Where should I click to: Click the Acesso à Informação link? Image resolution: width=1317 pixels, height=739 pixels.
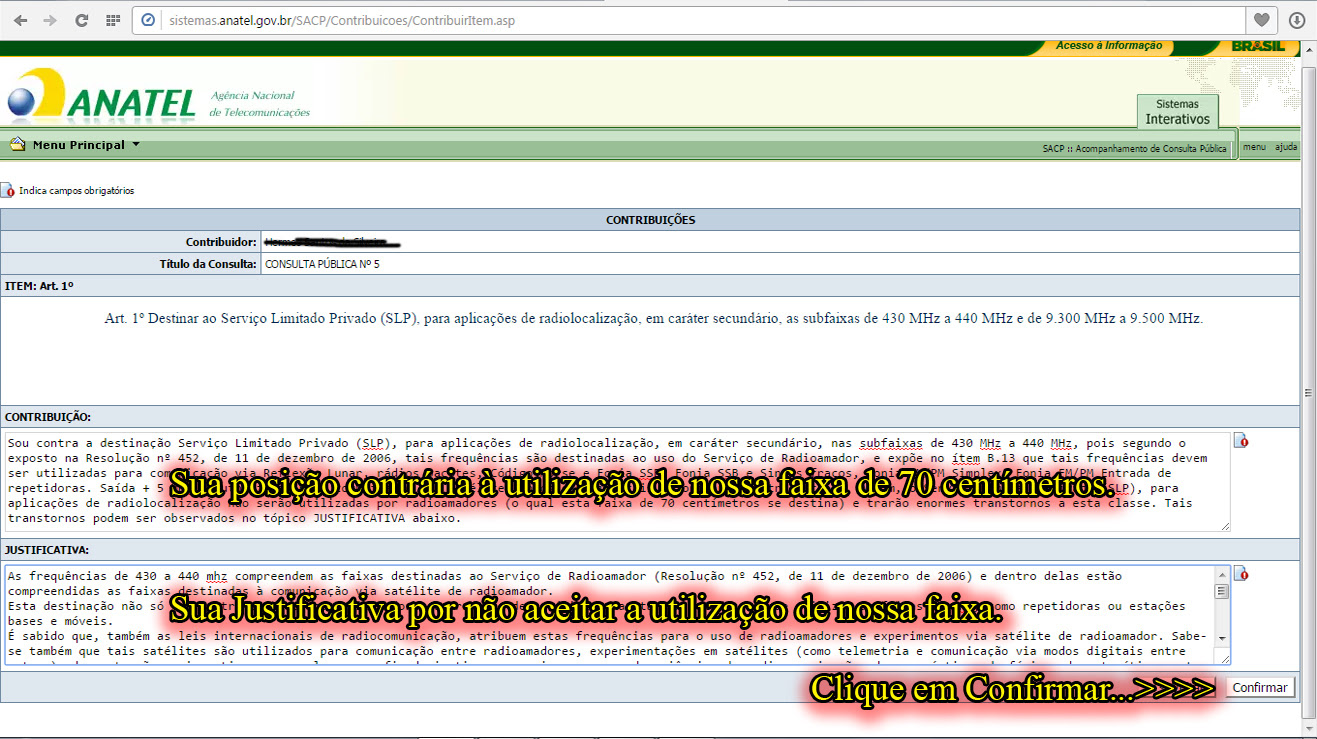(x=1109, y=46)
